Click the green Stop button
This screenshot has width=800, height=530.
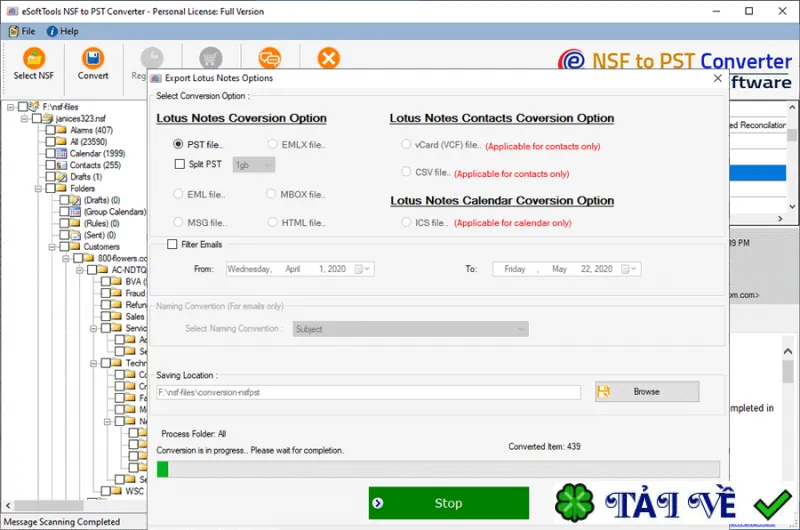pos(448,503)
